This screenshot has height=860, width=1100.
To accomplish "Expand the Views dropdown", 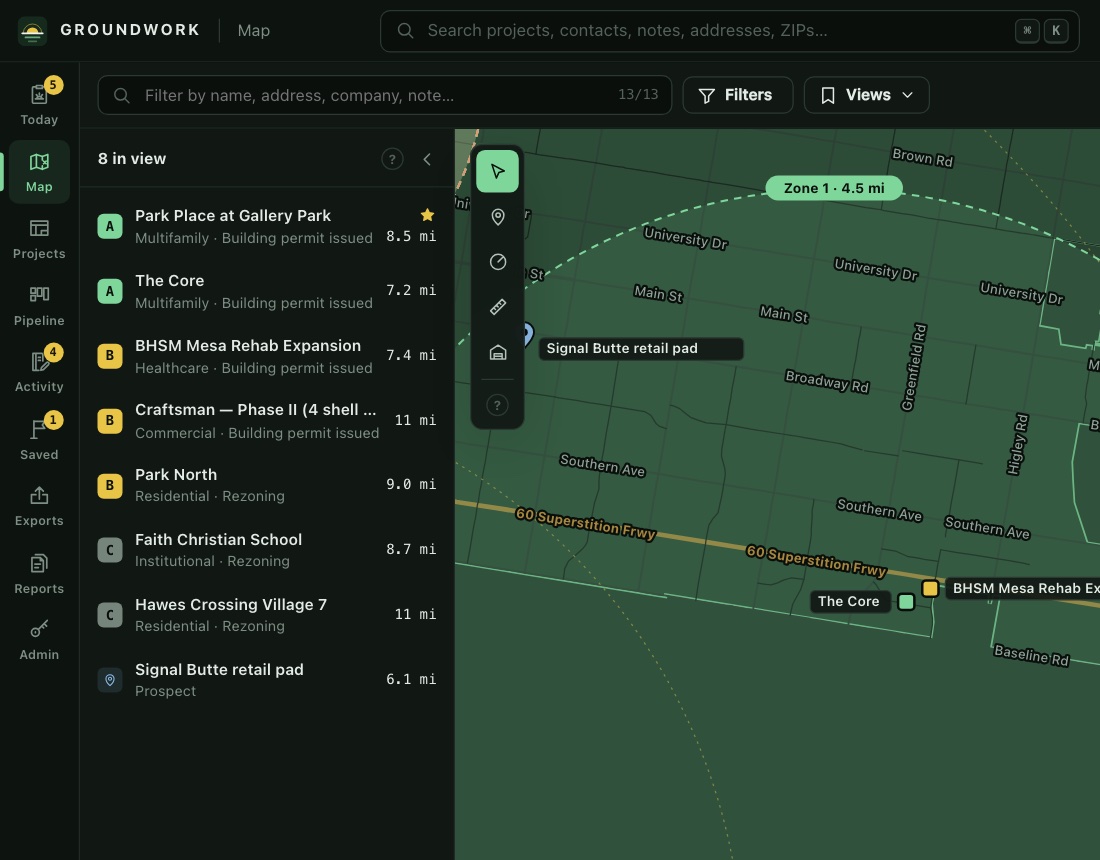I will [x=866, y=95].
